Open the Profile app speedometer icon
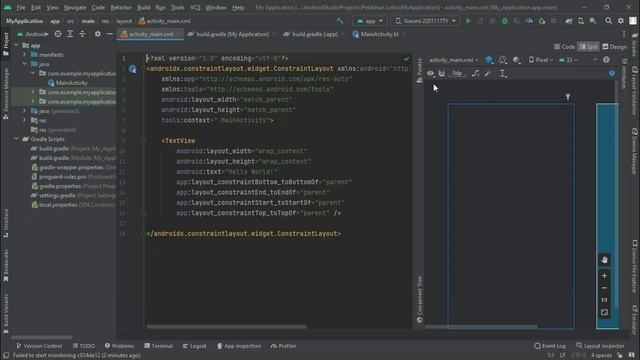The width and height of the screenshot is (640, 360). [x=529, y=21]
